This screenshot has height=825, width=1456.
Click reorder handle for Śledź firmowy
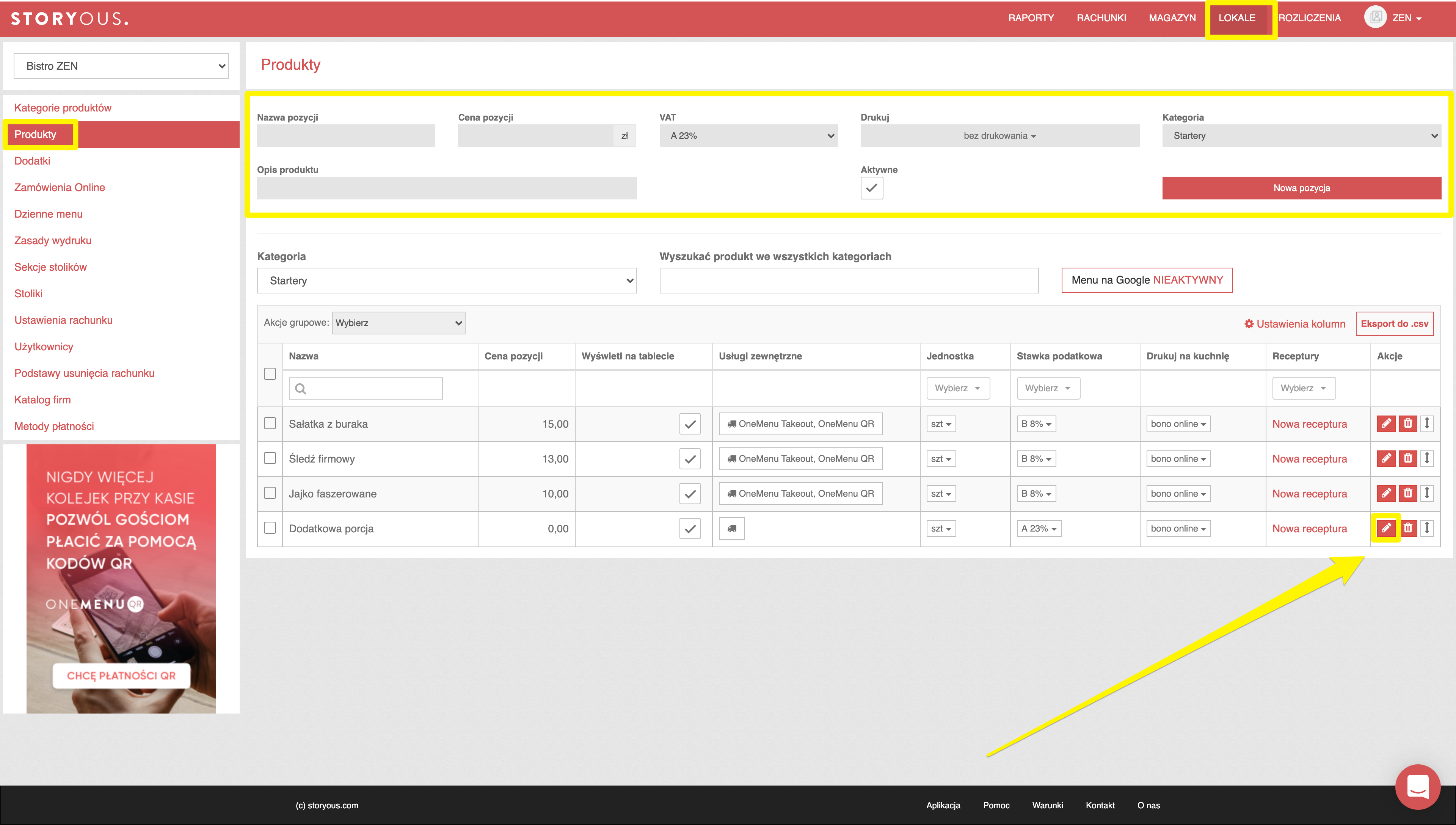pyautogui.click(x=1427, y=458)
